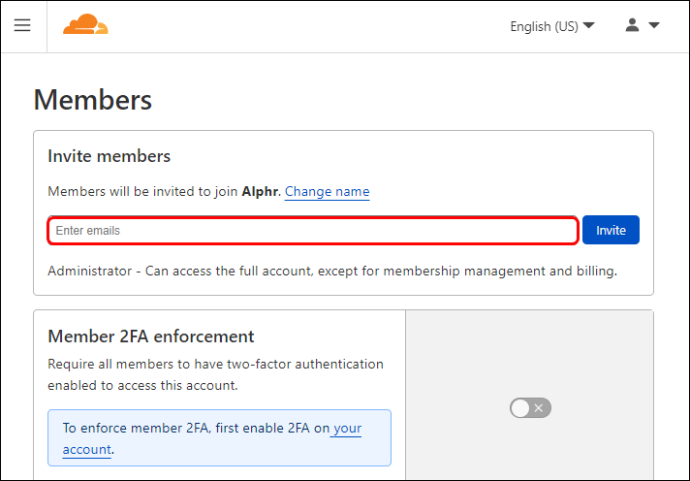Expand the arrow beside English (US)
690x481 pixels.
tap(589, 26)
